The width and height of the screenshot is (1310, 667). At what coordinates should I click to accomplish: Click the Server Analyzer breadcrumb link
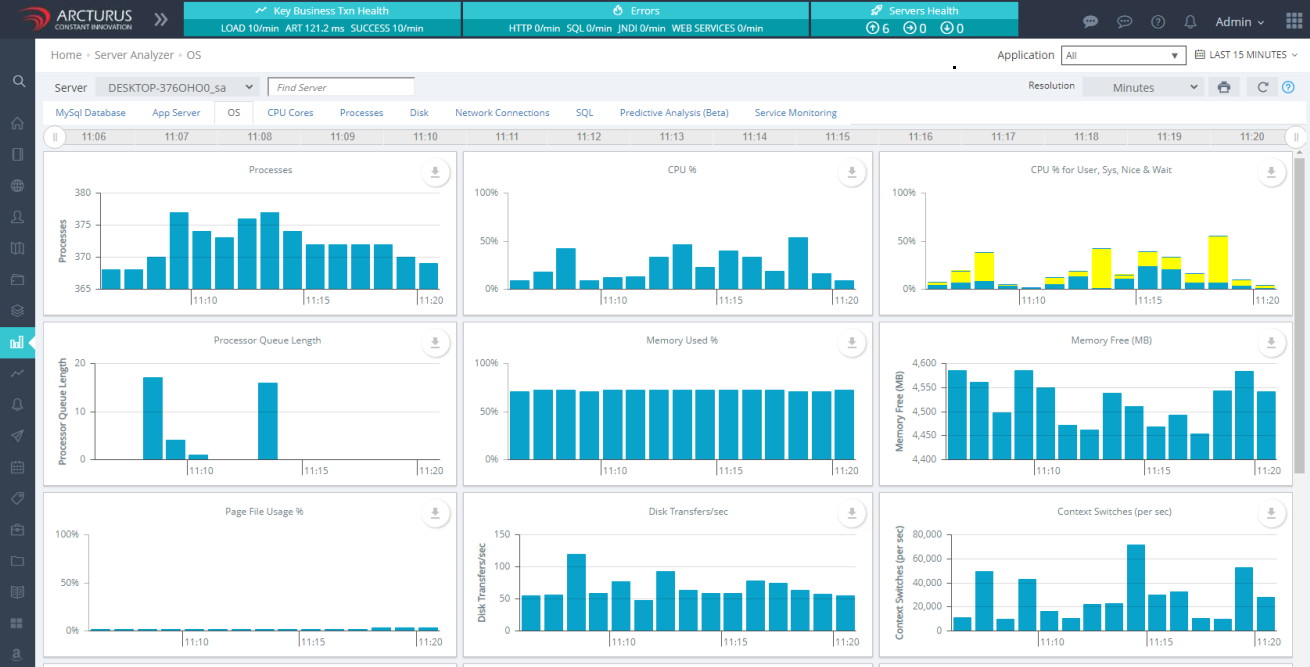pyautogui.click(x=134, y=55)
